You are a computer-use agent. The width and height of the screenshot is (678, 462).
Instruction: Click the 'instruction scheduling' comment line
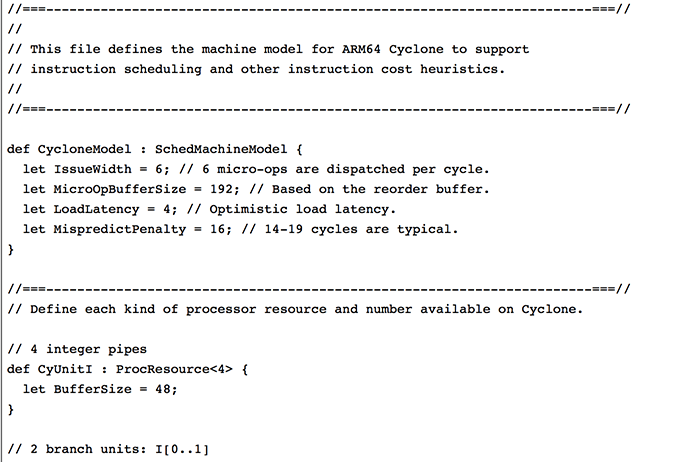point(256,69)
